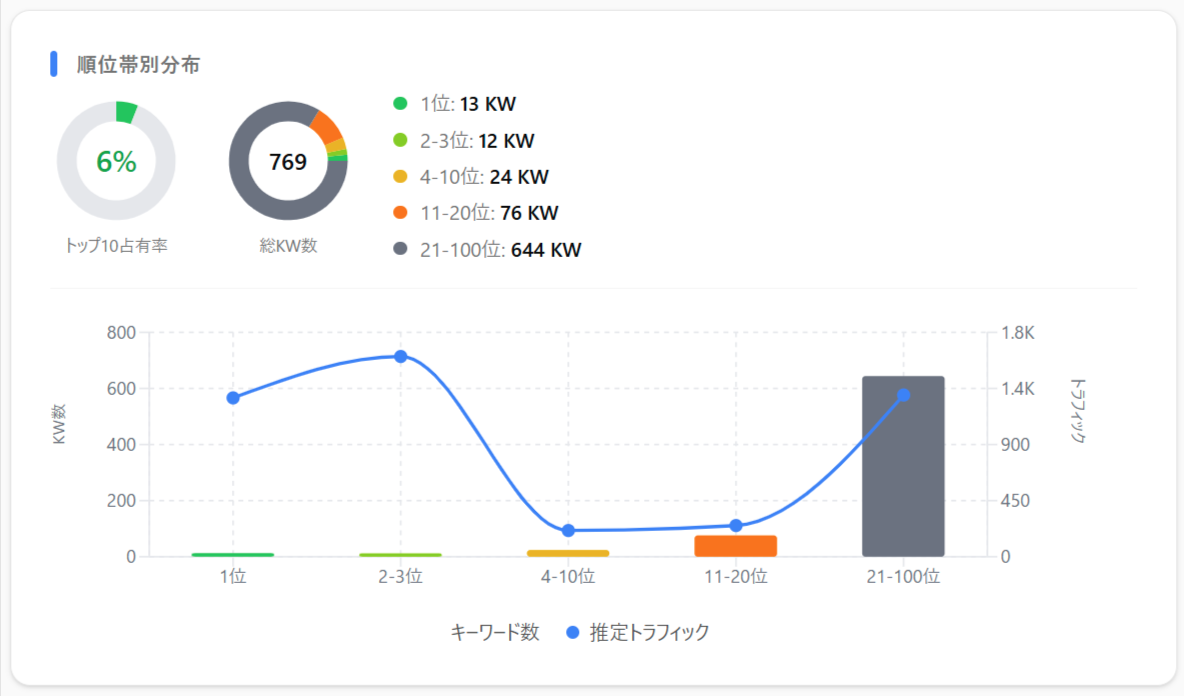
Task: Click the 順位帯別分布 section heading
Action: [x=138, y=65]
